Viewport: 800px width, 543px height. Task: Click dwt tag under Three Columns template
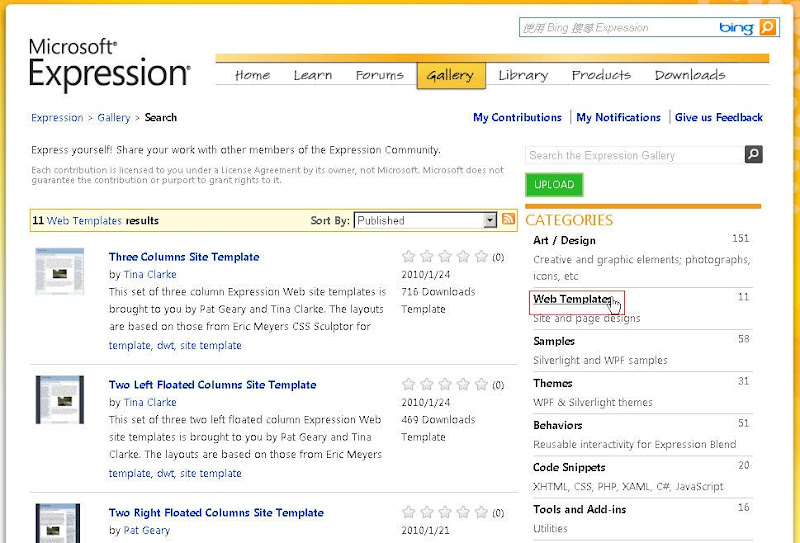click(x=166, y=345)
